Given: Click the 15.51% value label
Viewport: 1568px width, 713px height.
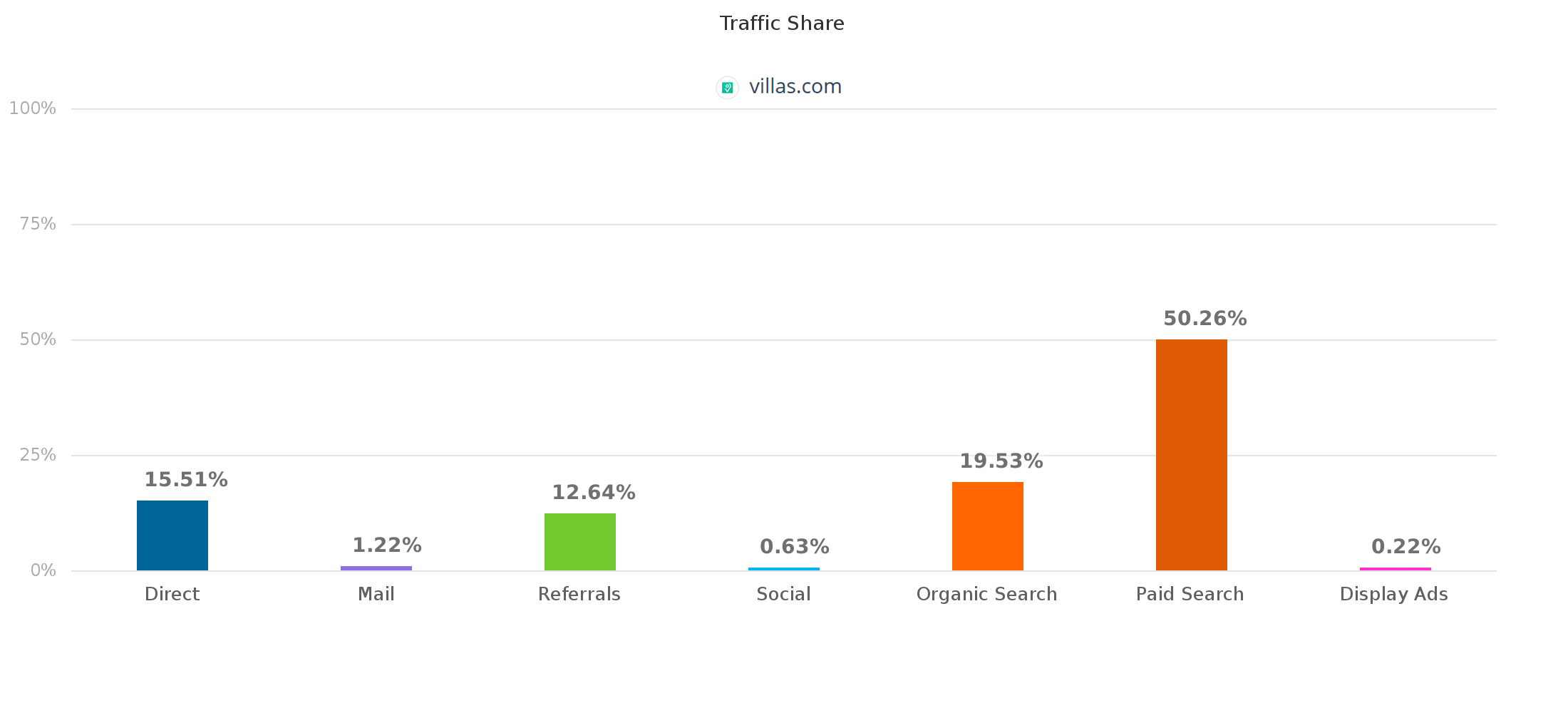Looking at the screenshot, I should pyautogui.click(x=186, y=480).
